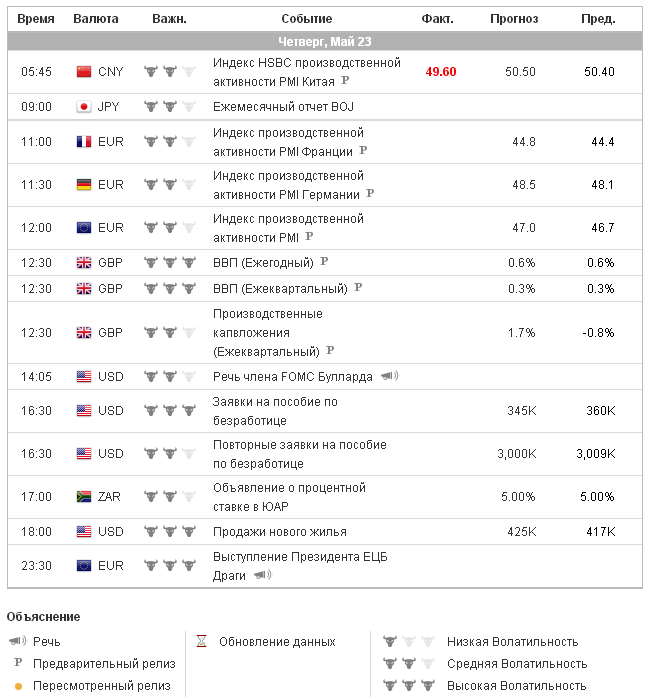Click the hourglass icon in the legend
The width and height of the screenshot is (648, 699).
click(201, 641)
